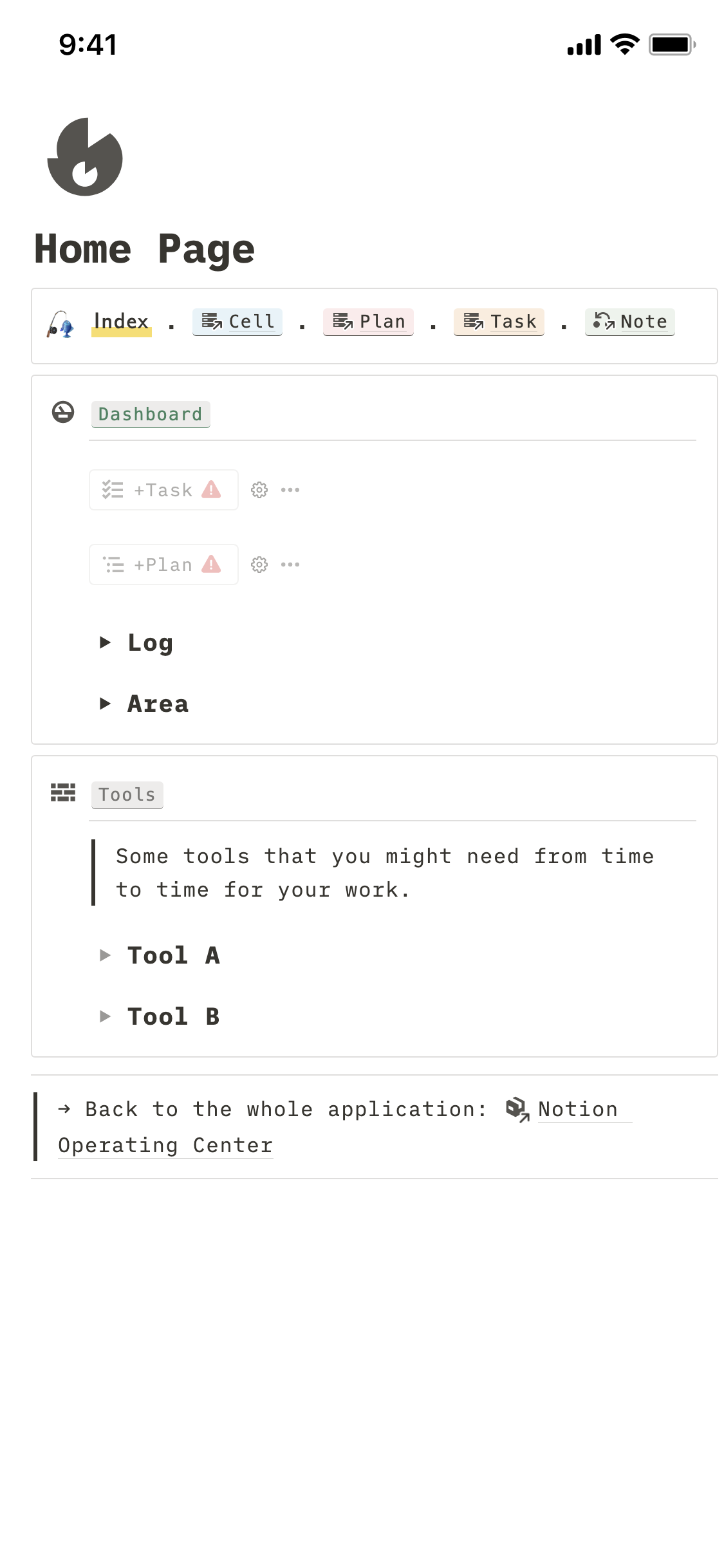Expand the Tool B toggle
This screenshot has height=1568, width=724.
coord(106,1016)
